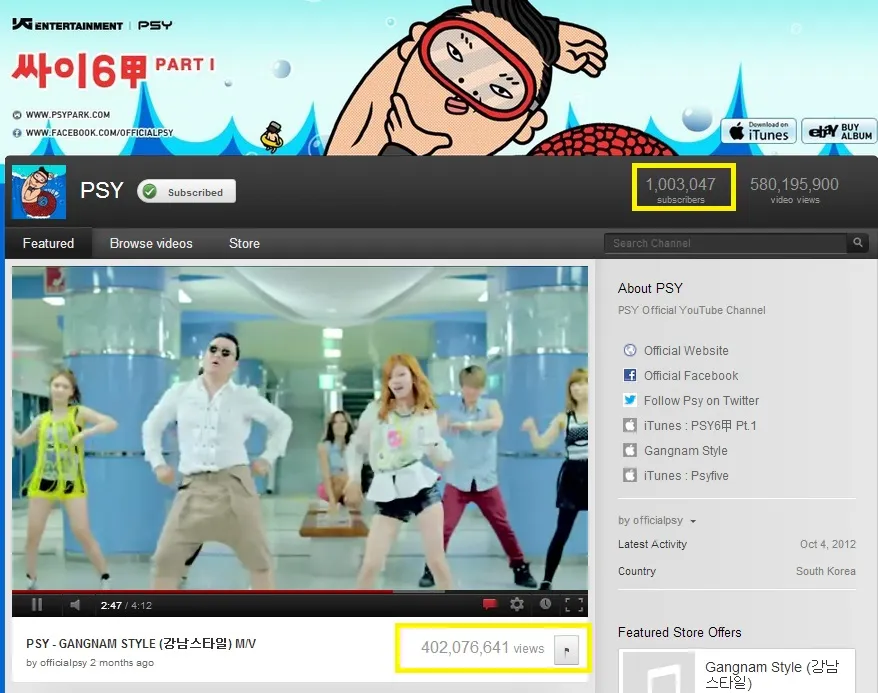Click the Watch Later clock icon
878x693 pixels.
[x=545, y=604]
